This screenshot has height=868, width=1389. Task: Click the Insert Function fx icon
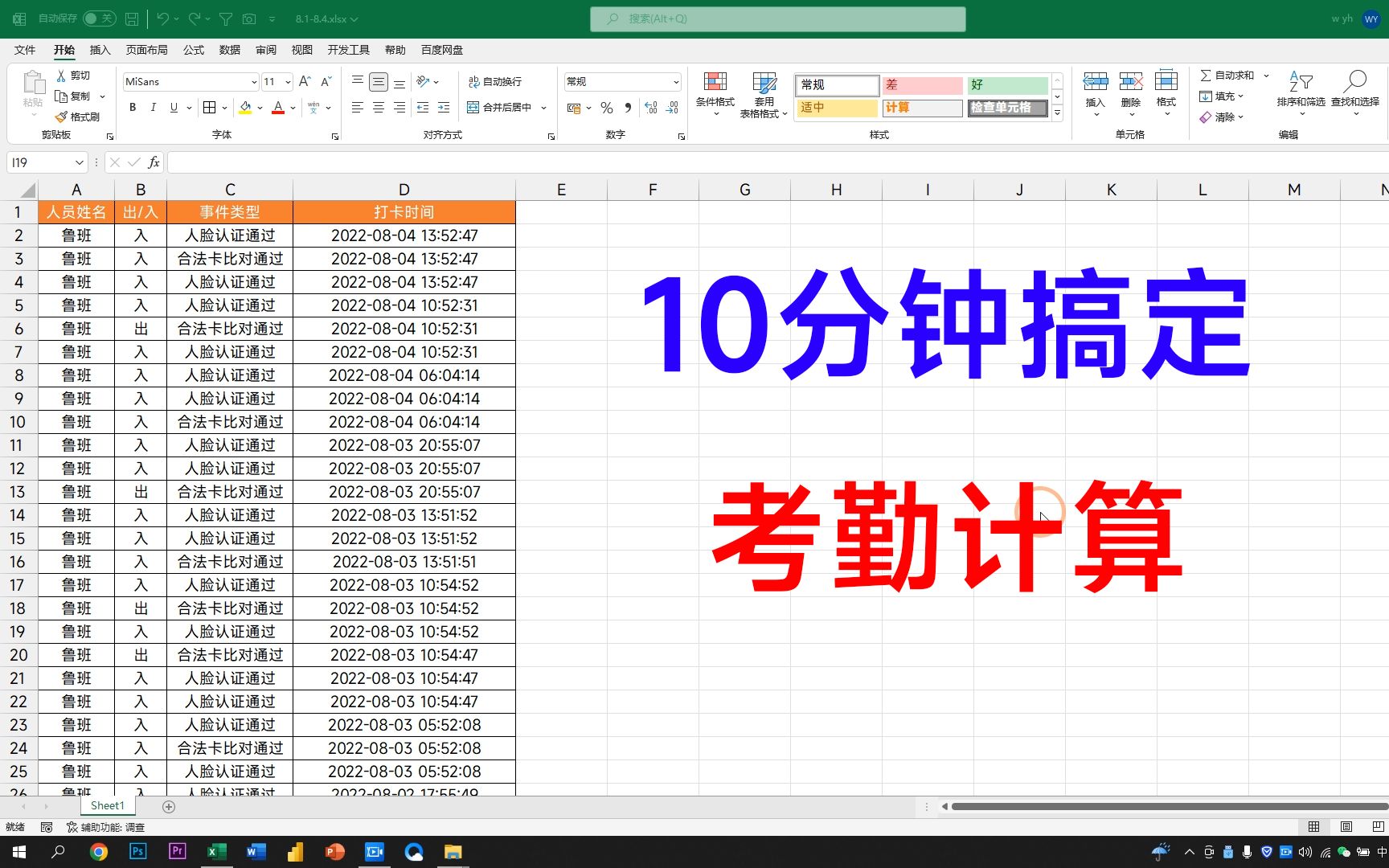coord(154,162)
